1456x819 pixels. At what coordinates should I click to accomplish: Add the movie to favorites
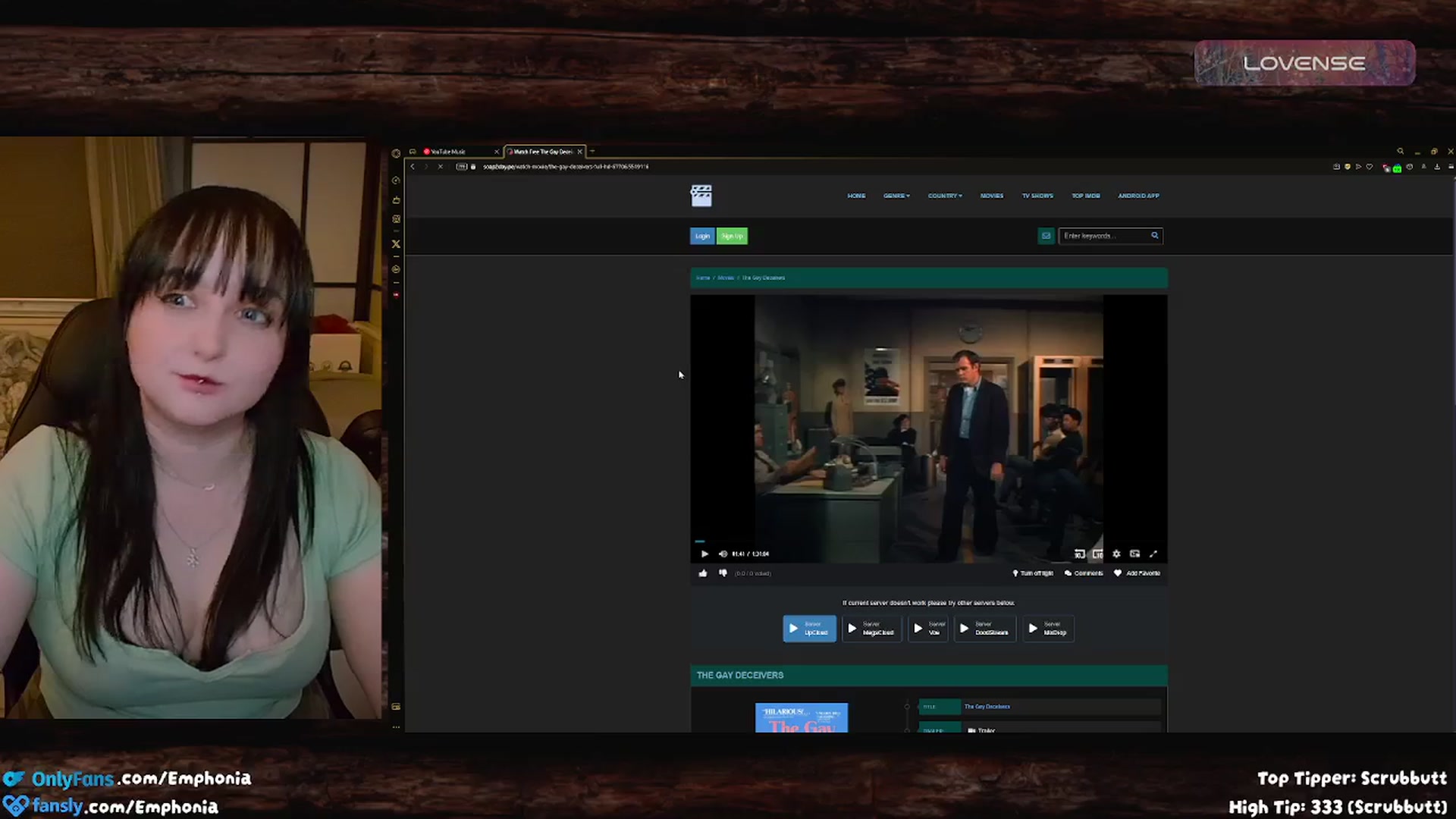click(1137, 573)
